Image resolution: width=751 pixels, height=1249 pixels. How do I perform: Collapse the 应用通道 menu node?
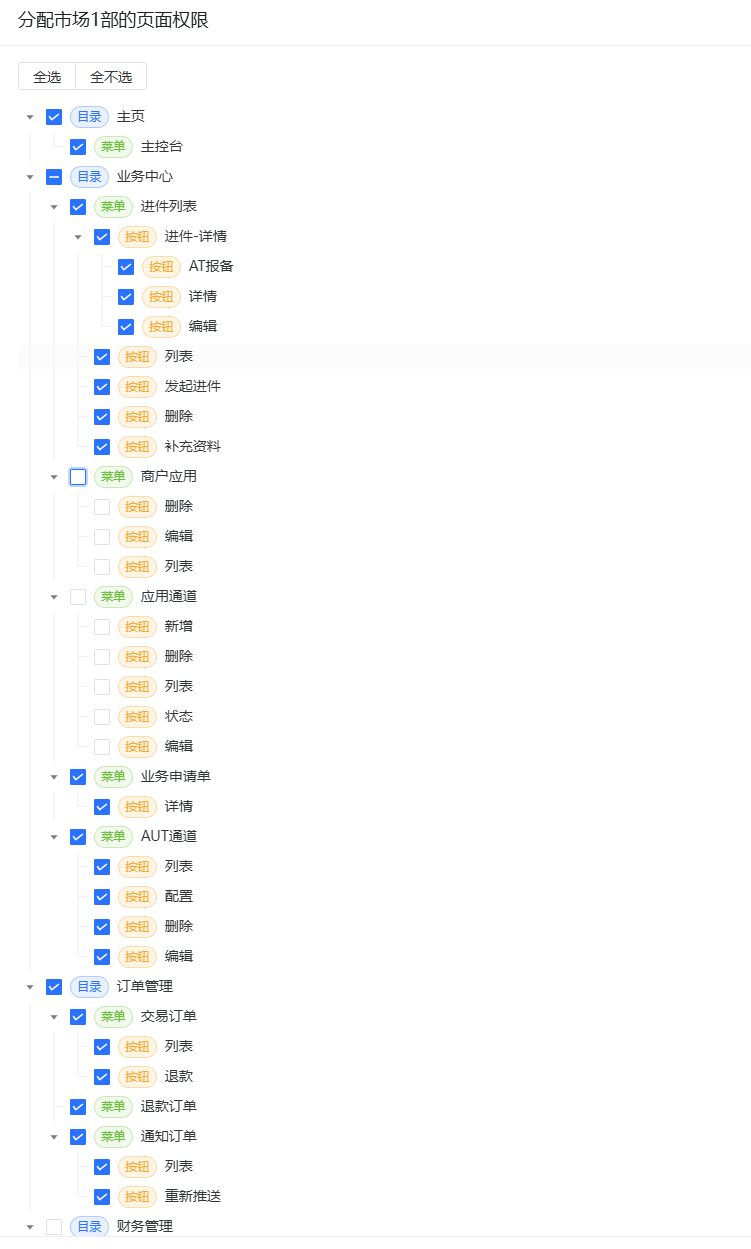(54, 597)
